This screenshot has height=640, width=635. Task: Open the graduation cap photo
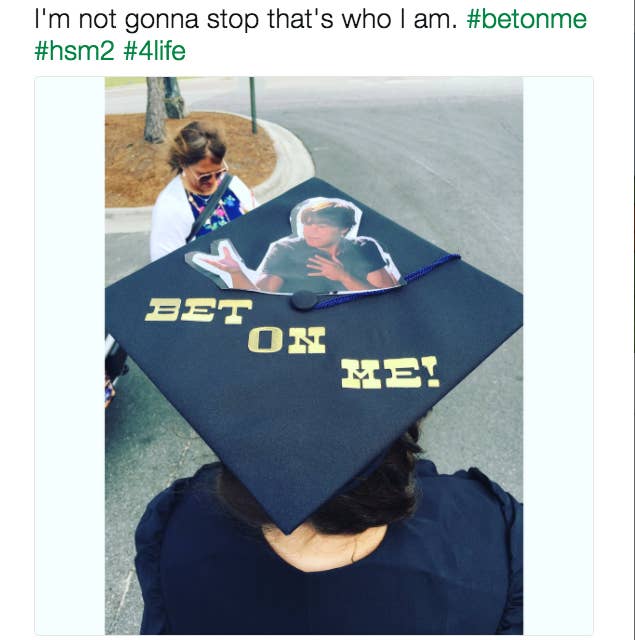(314, 356)
